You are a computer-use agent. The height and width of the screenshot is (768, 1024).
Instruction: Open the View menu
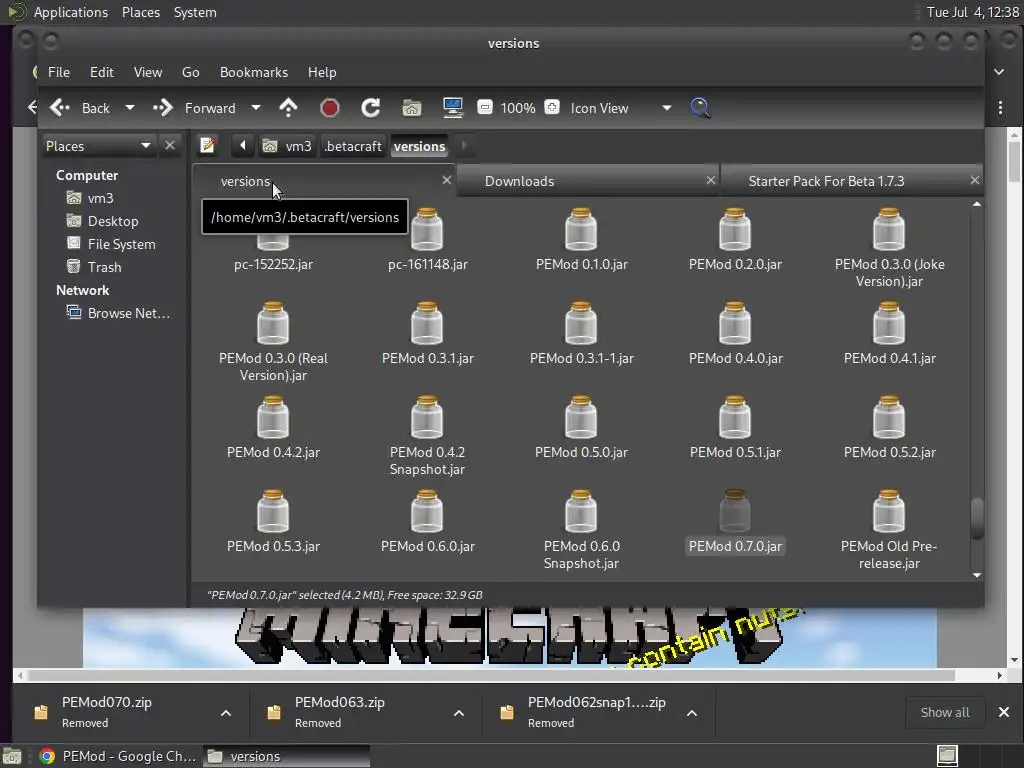[x=148, y=72]
